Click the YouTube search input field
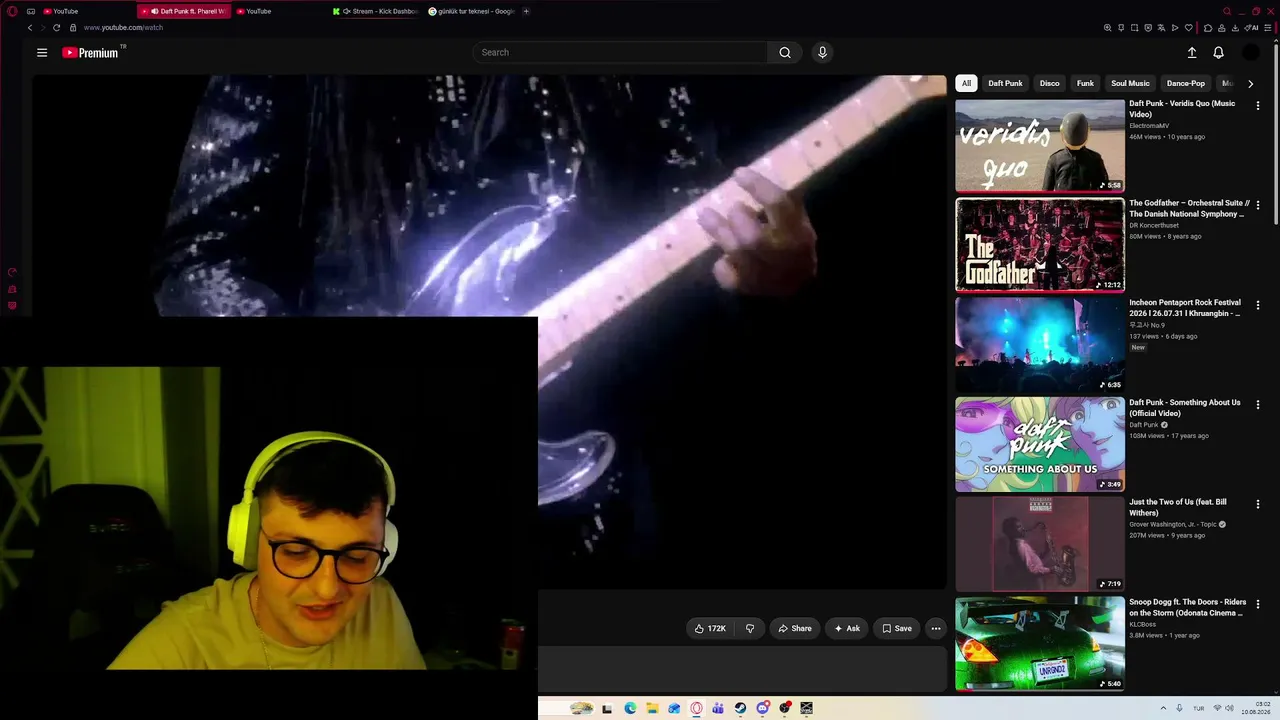 click(620, 53)
